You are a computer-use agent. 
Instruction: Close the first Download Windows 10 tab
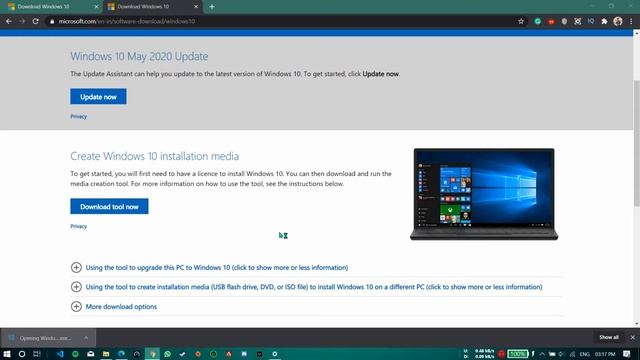pos(96,7)
